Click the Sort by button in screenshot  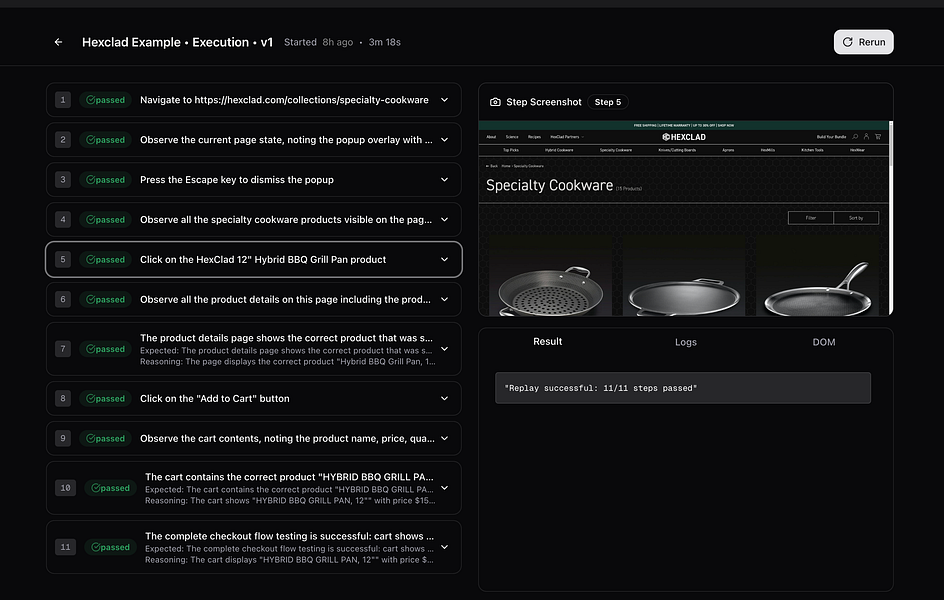[856, 218]
